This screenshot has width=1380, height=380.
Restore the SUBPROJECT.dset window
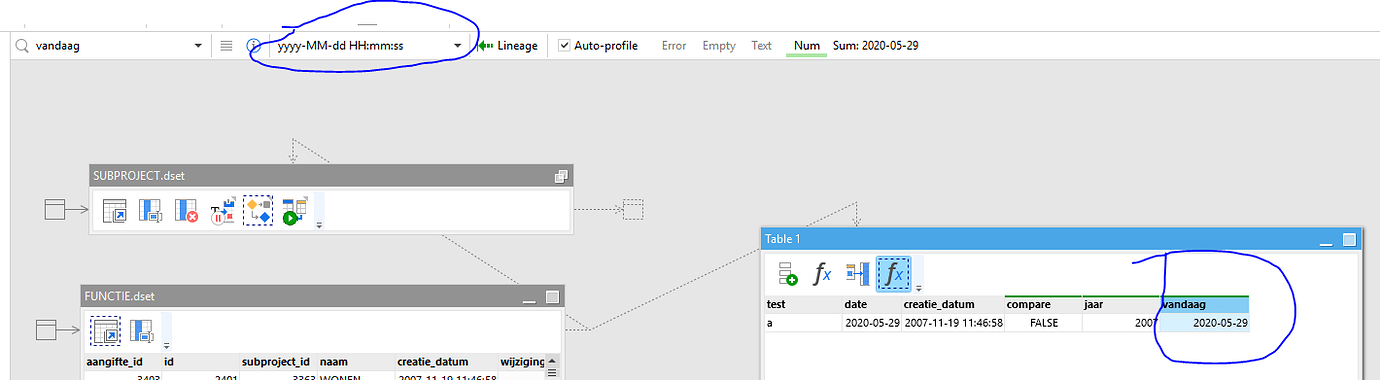point(561,176)
